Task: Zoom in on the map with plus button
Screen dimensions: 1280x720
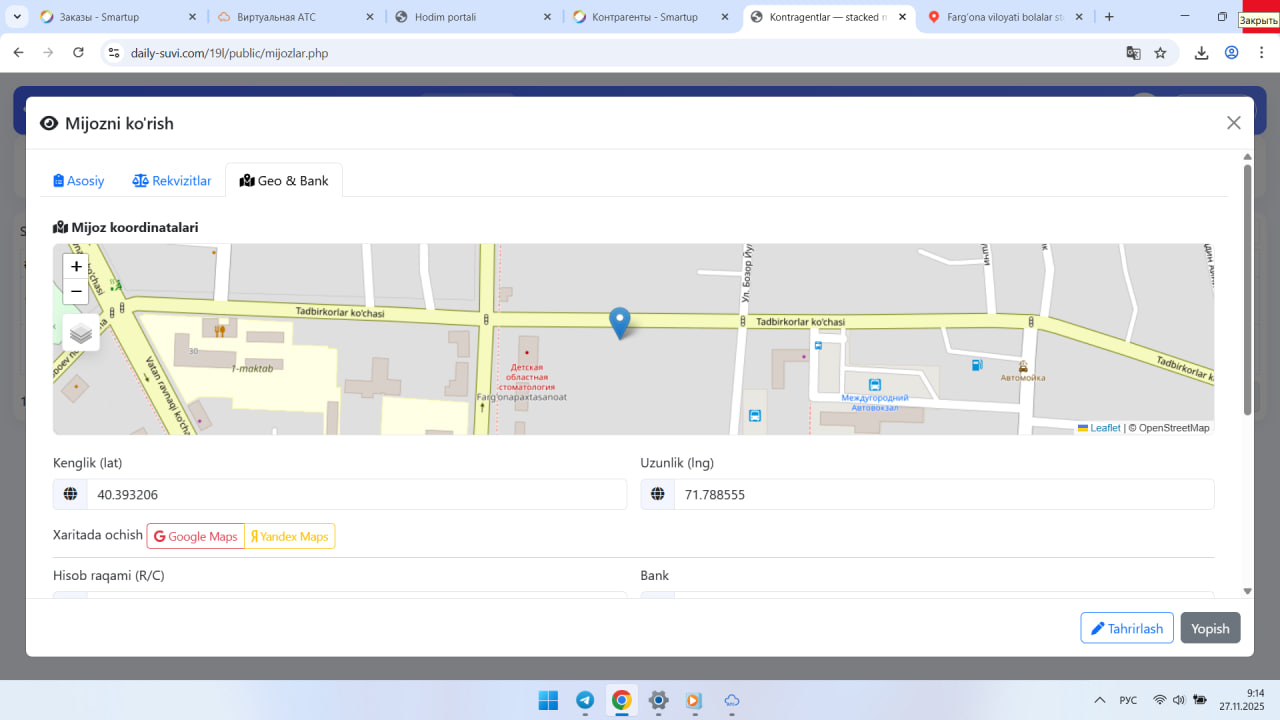Action: 76,267
